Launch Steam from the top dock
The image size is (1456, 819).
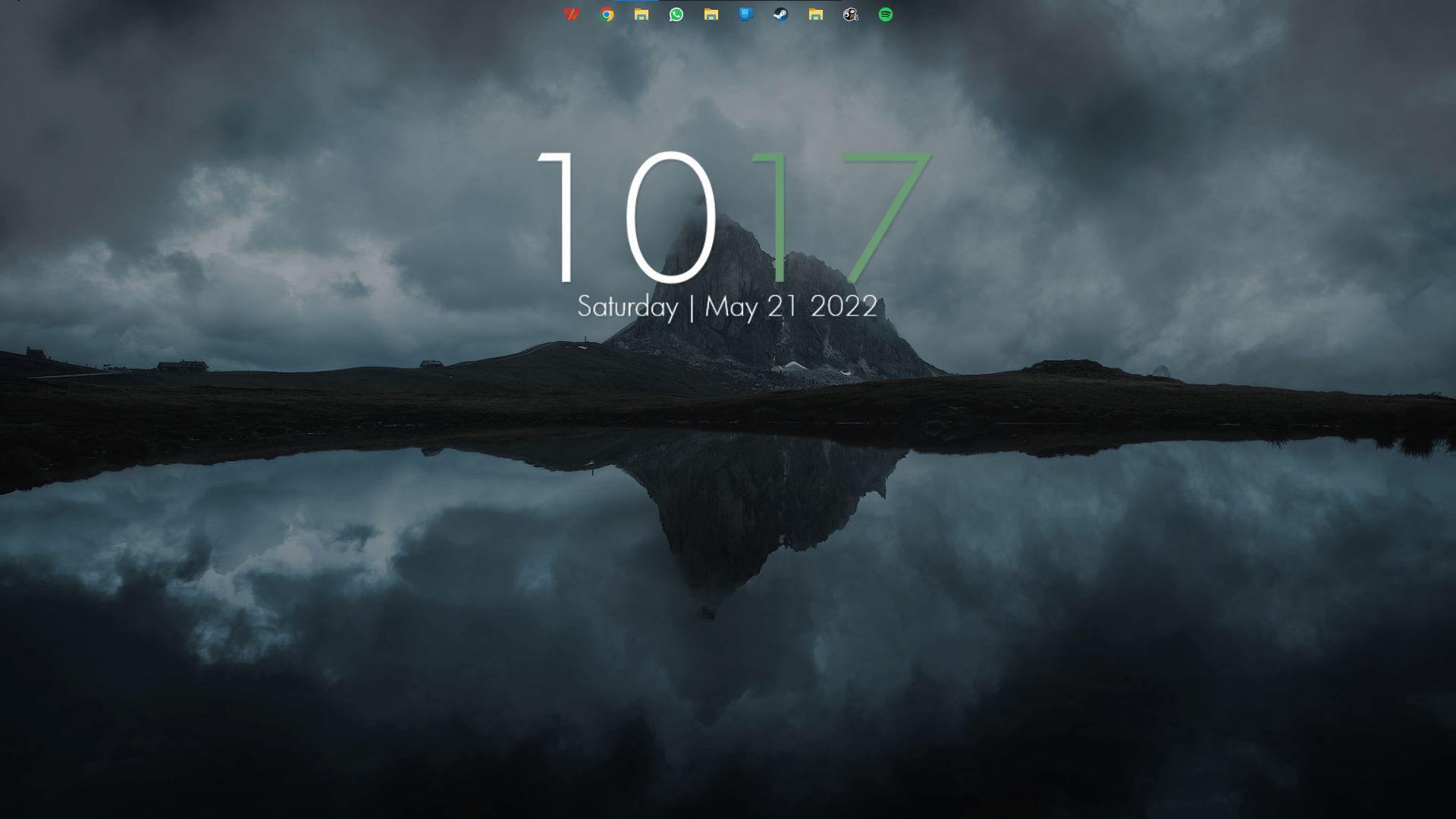pos(781,14)
